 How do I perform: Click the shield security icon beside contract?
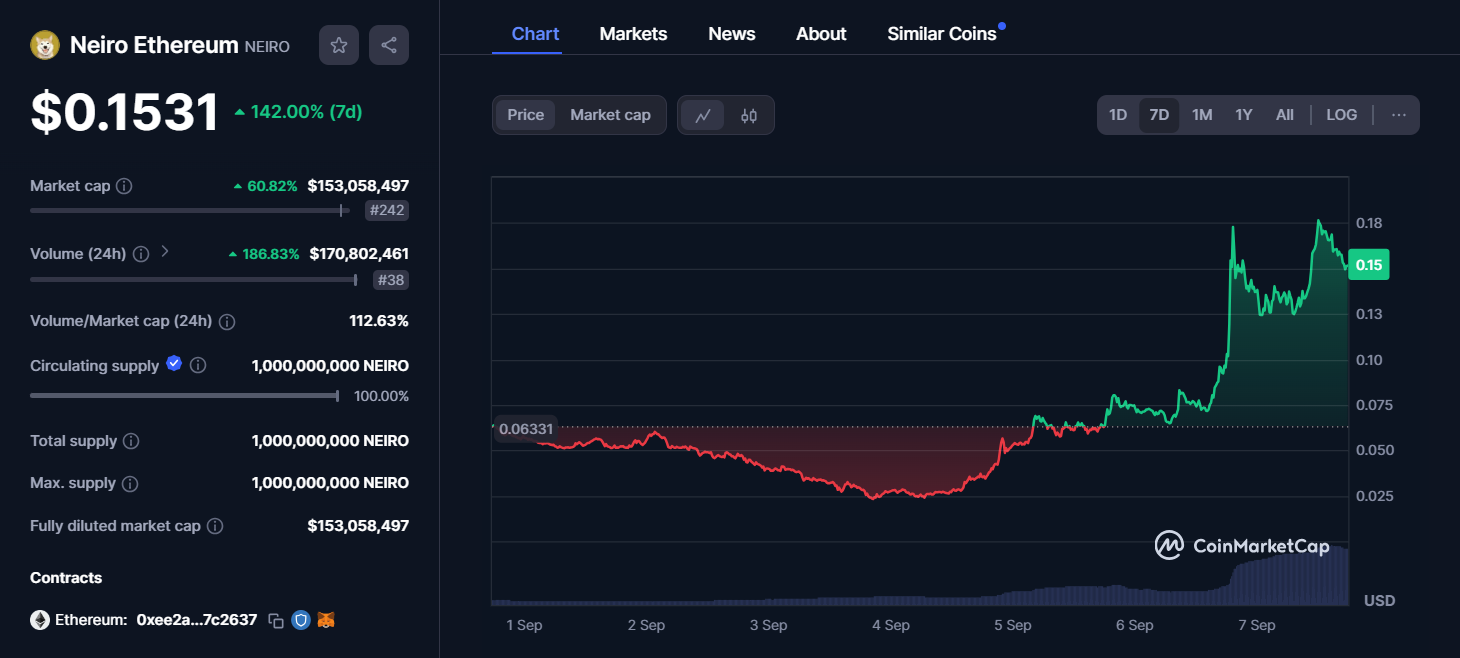point(301,620)
